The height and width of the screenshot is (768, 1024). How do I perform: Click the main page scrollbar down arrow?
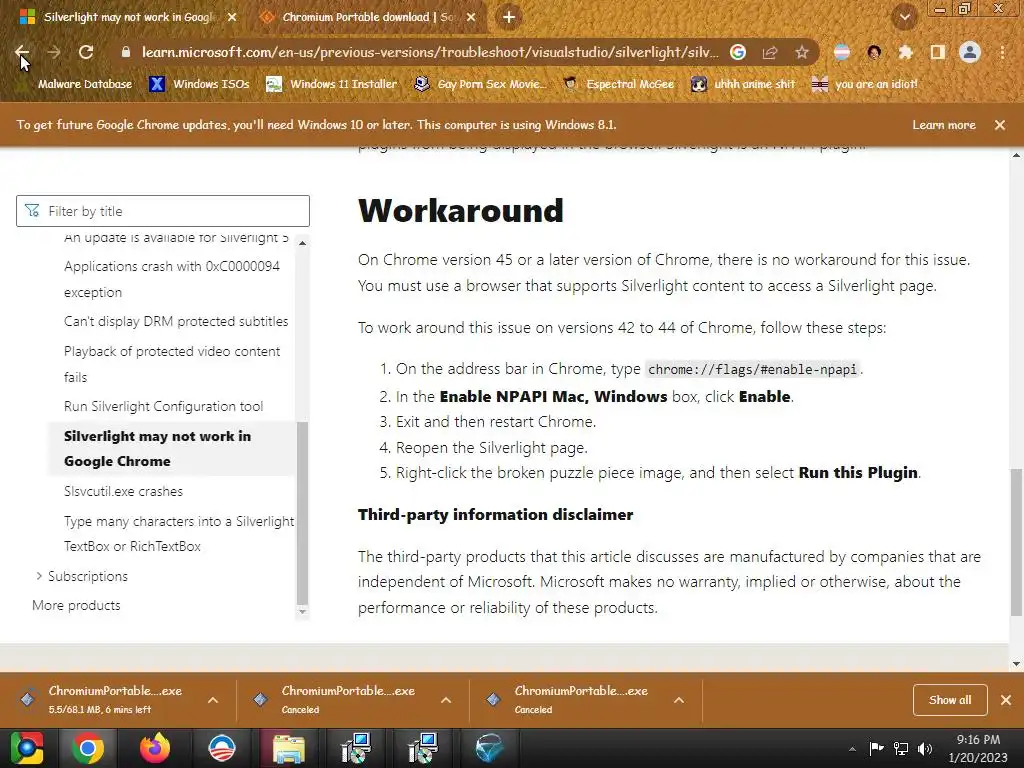(x=1016, y=664)
